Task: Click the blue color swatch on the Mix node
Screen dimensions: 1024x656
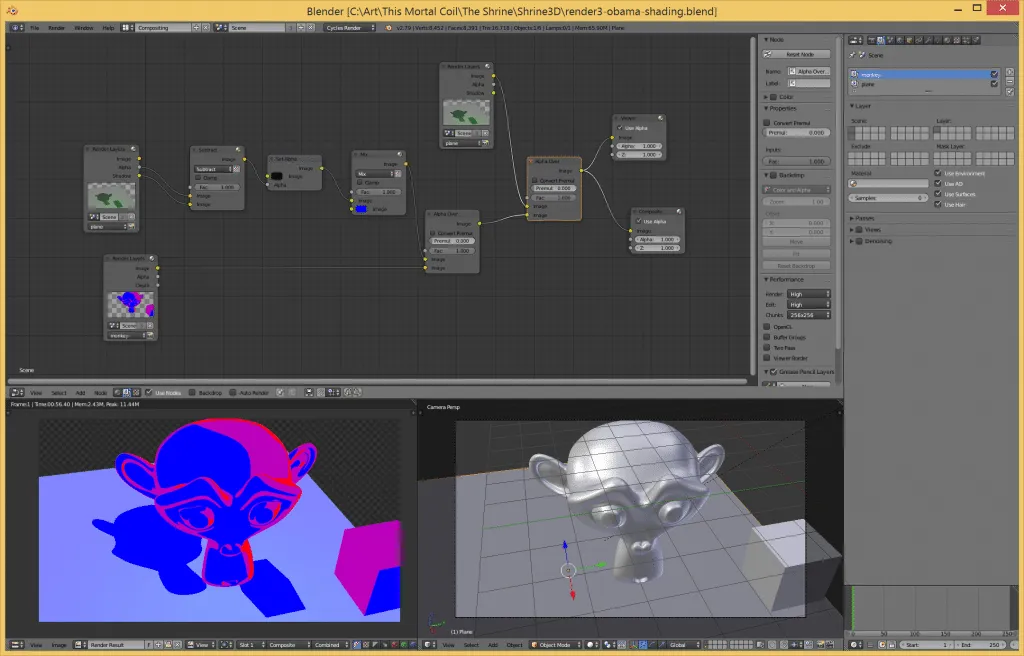Action: pyautogui.click(x=362, y=208)
